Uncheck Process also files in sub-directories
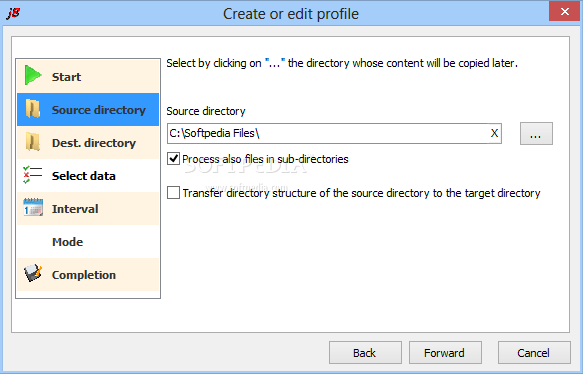Screen dimensions: 583x374 (x=173, y=159)
